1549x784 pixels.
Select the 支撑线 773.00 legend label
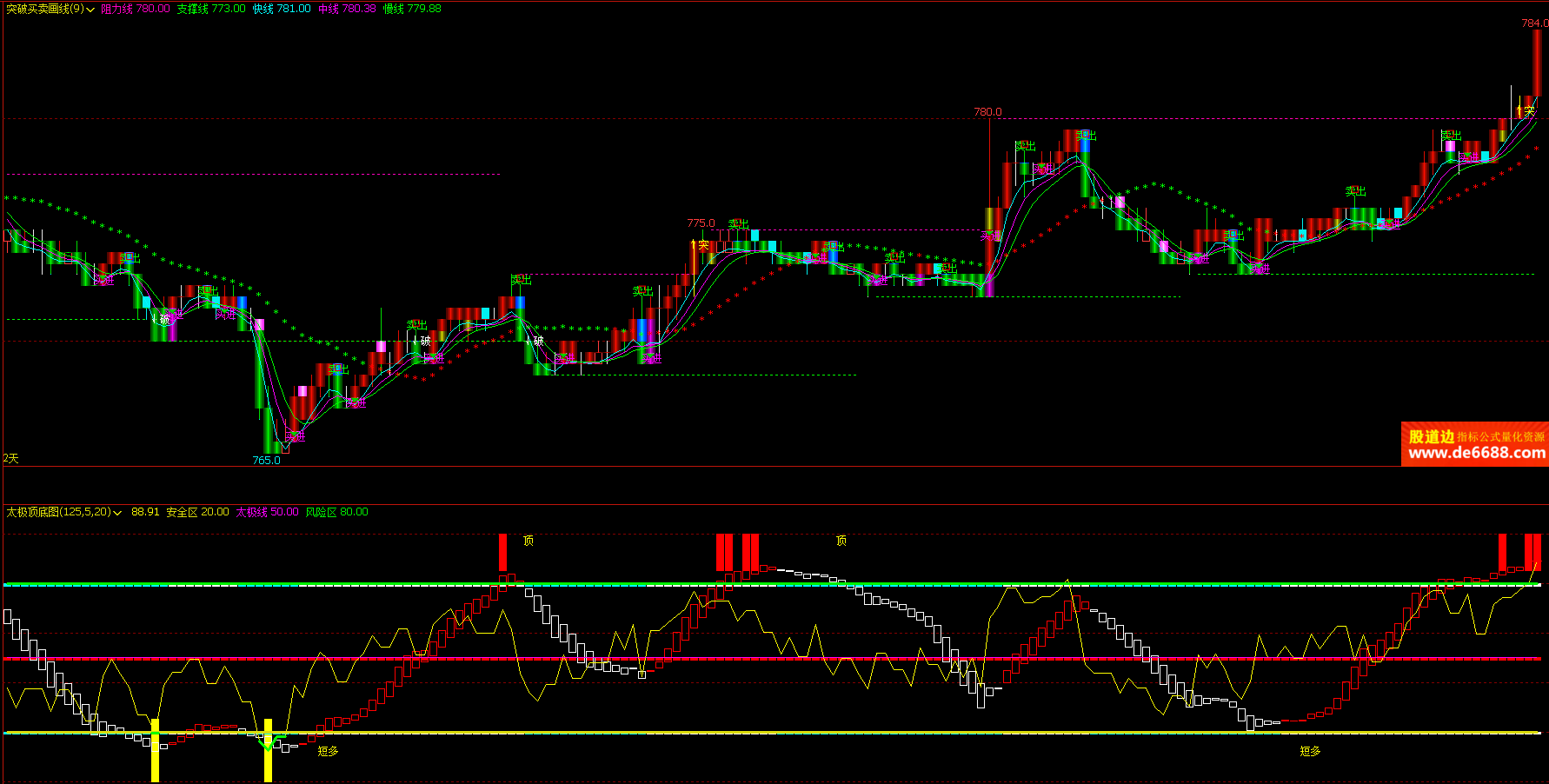pos(211,9)
